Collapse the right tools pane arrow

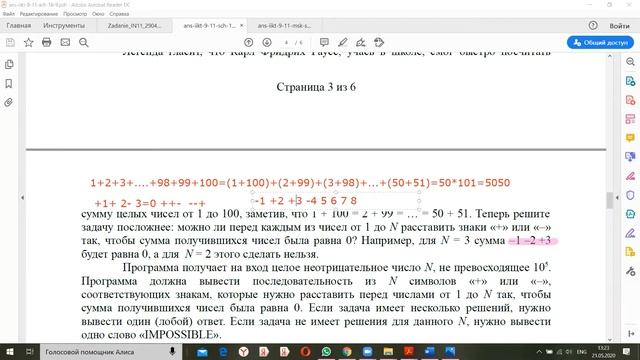coord(617,198)
